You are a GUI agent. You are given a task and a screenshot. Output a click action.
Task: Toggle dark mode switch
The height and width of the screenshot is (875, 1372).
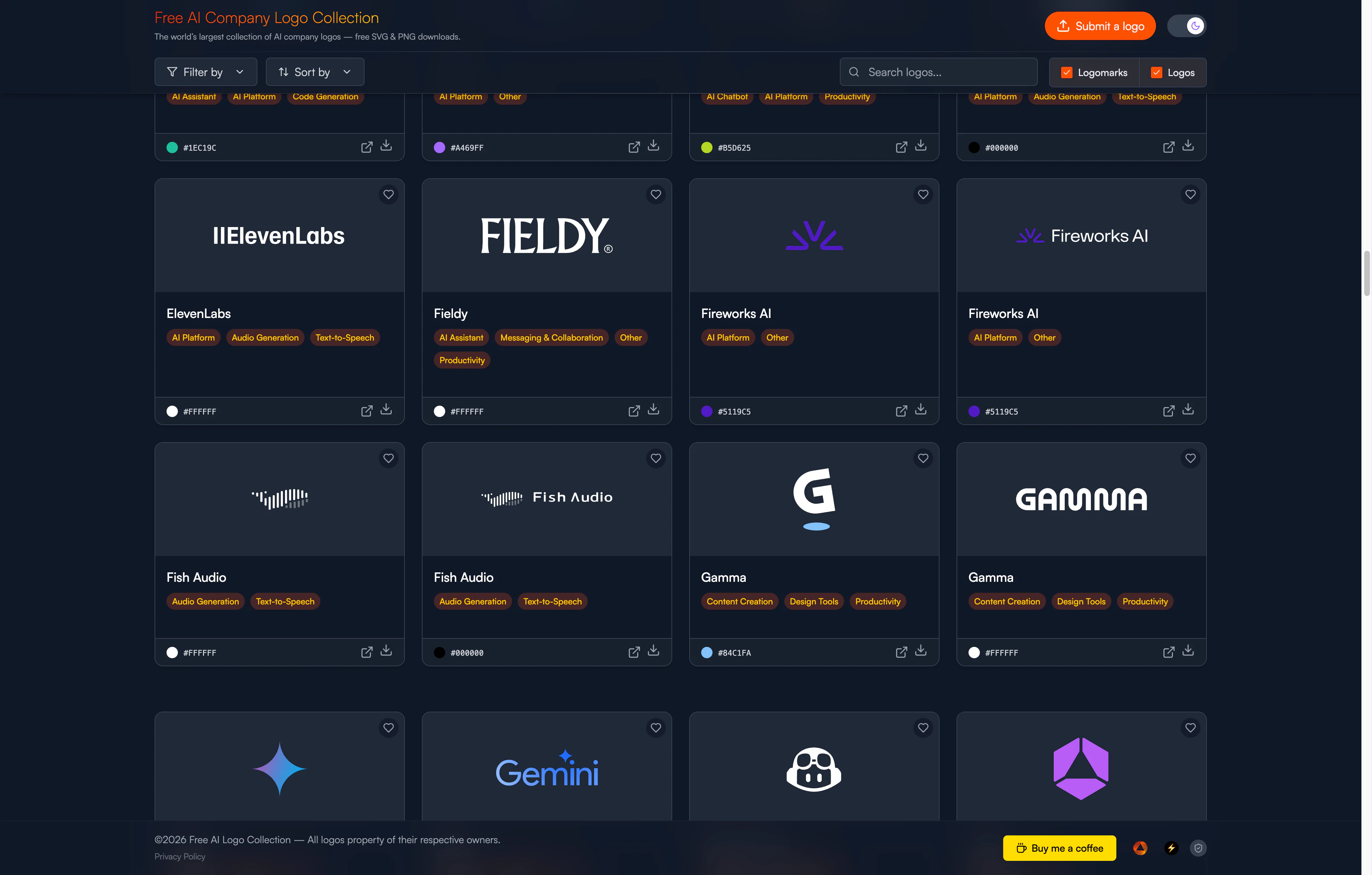click(x=1186, y=26)
